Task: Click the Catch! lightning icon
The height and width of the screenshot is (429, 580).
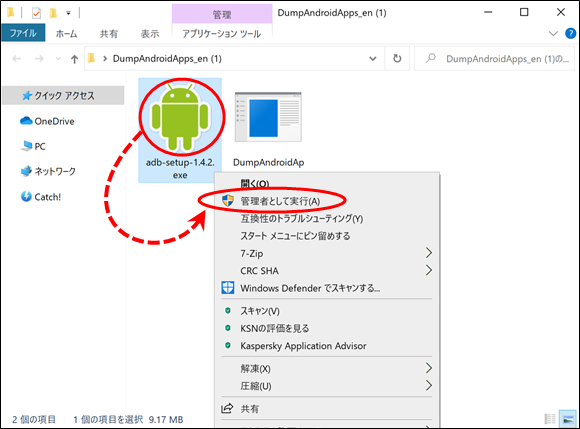Action: [x=26, y=196]
